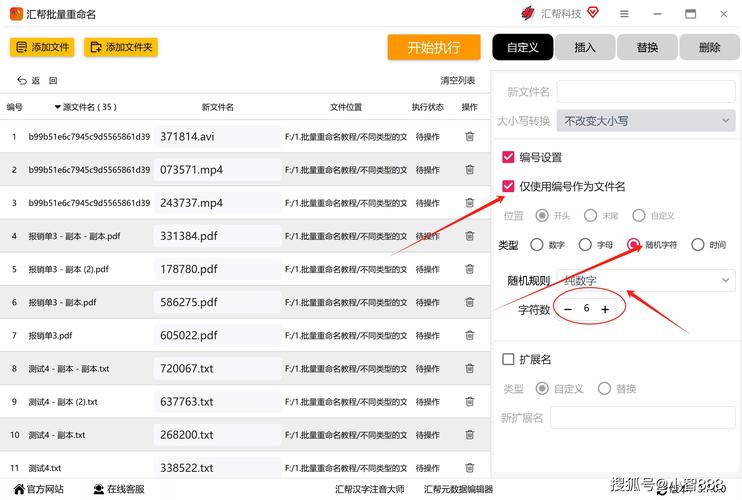This screenshot has width=742, height=500.
Task: Delete row 1 using its trash icon
Action: 469,137
